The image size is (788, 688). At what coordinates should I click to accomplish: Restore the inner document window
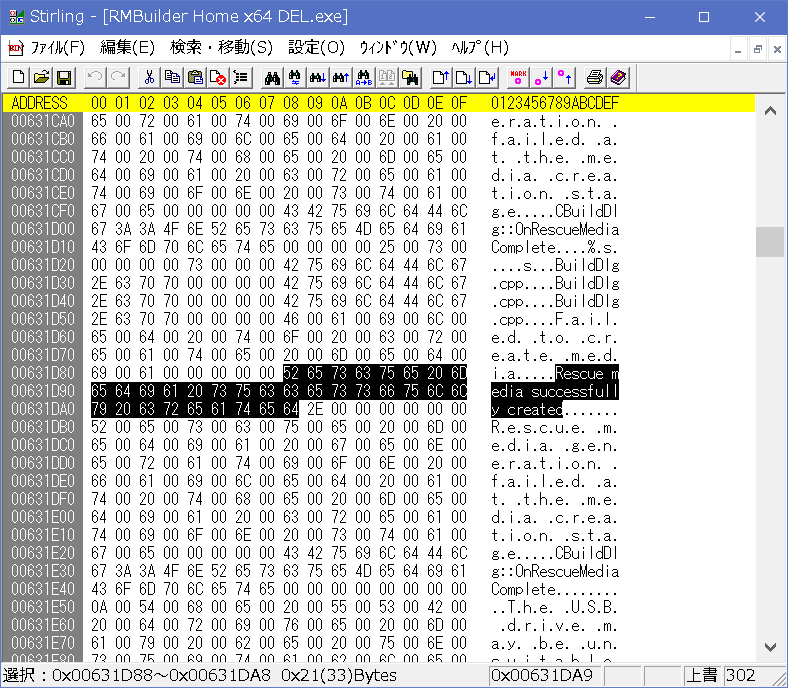tap(758, 49)
